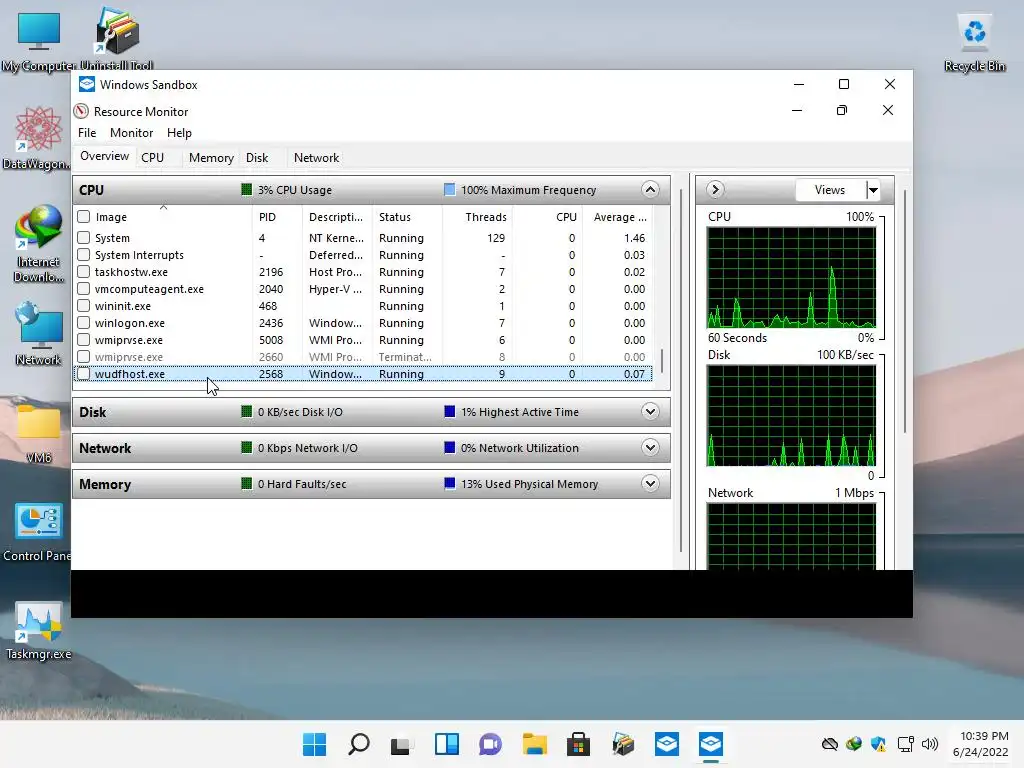This screenshot has height=768, width=1024.
Task: Open Network desktop icon
Action: pyautogui.click(x=39, y=334)
